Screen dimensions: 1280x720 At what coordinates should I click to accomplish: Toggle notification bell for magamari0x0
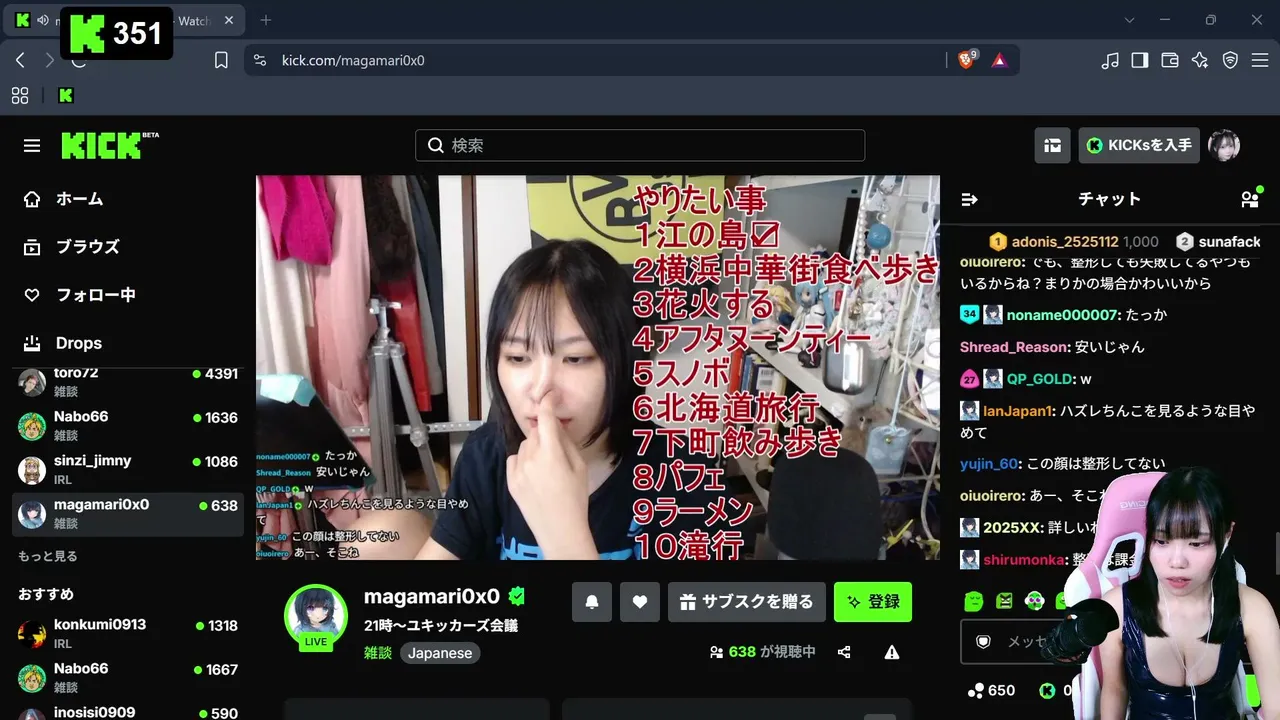pyautogui.click(x=592, y=602)
